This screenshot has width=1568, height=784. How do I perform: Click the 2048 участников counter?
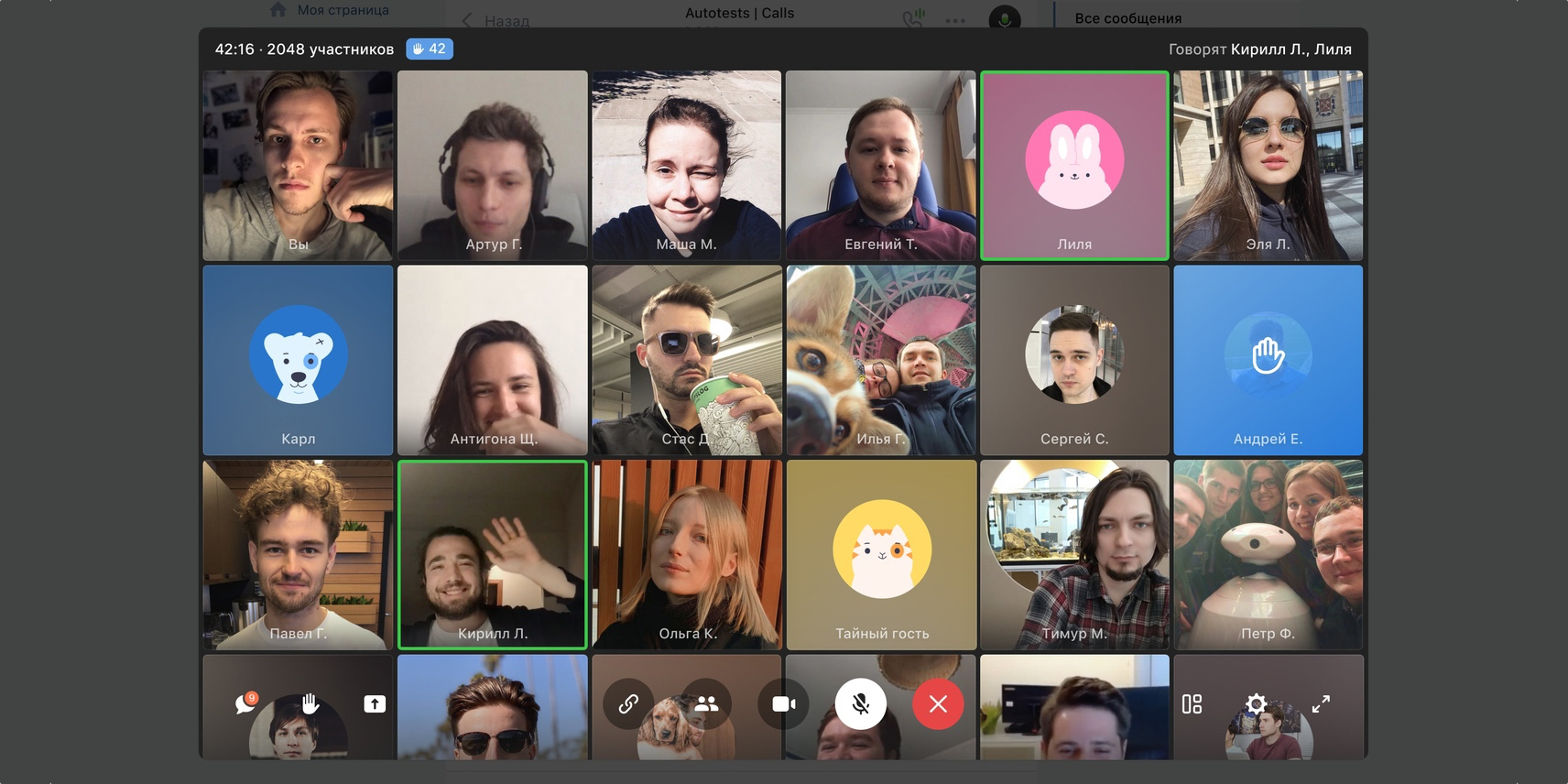(330, 49)
